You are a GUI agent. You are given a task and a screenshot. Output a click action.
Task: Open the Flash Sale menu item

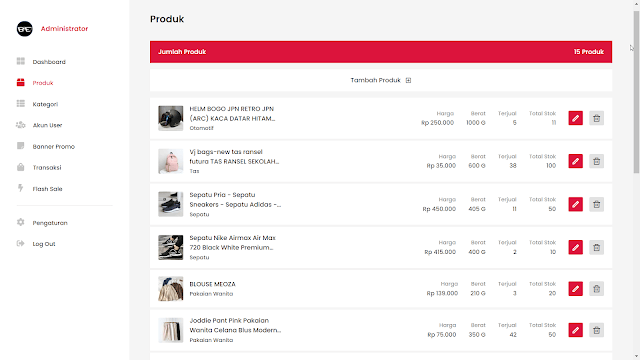[47, 189]
